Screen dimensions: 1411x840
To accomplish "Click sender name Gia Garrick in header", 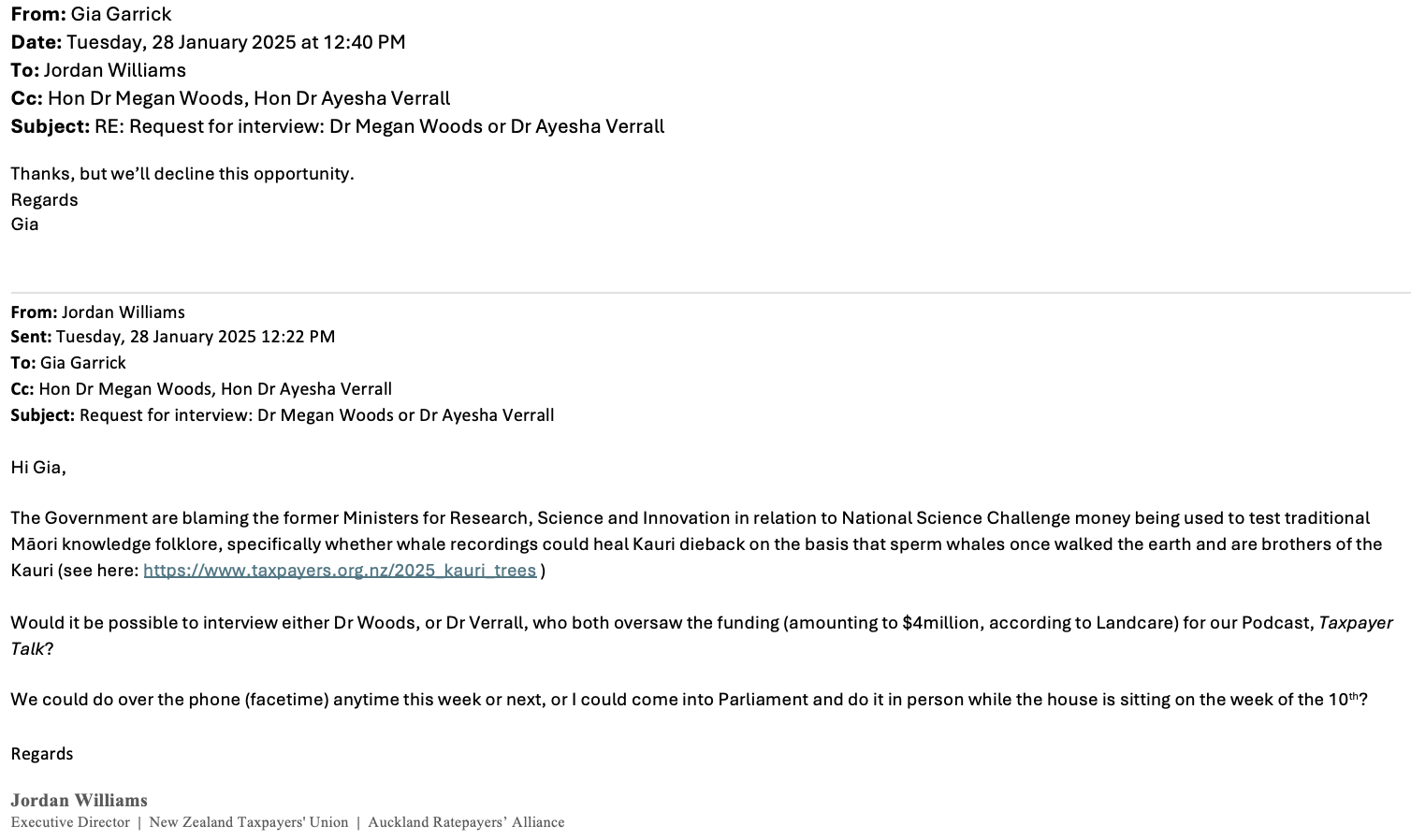I will pos(121,14).
